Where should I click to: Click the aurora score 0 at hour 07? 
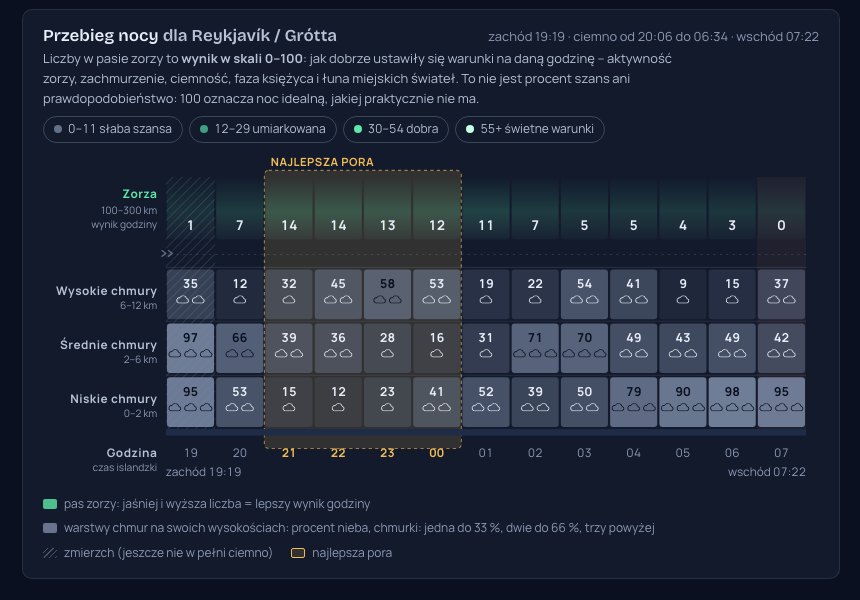781,225
